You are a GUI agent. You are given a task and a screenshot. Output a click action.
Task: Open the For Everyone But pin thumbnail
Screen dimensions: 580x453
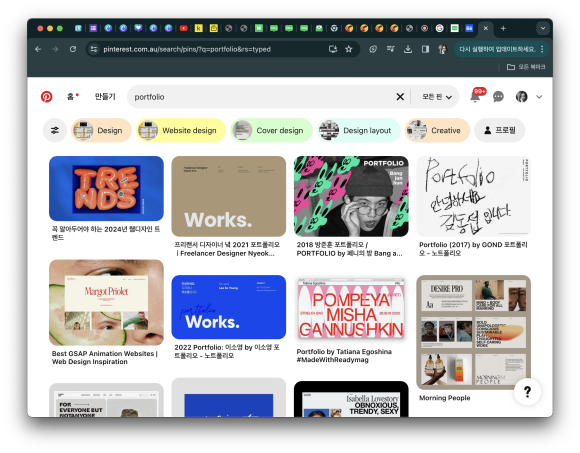(x=107, y=400)
